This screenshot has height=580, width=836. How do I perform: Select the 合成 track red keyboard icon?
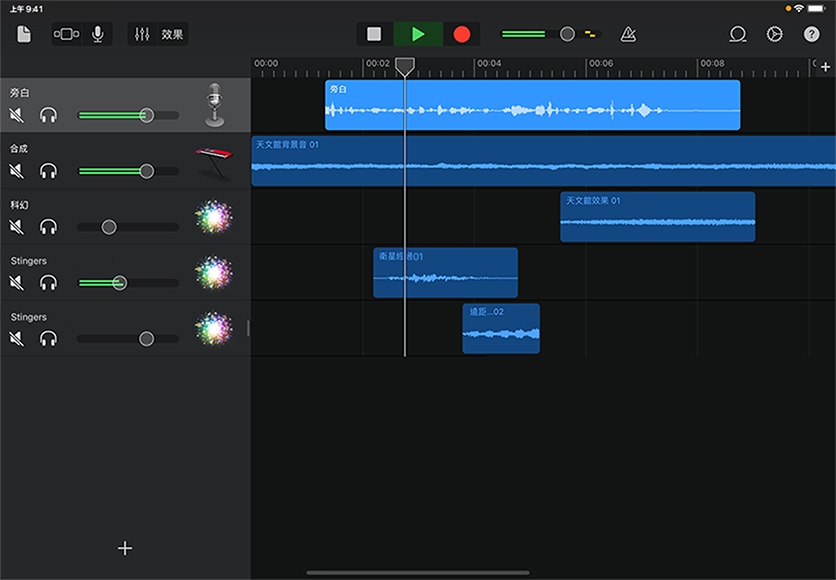[x=213, y=160]
